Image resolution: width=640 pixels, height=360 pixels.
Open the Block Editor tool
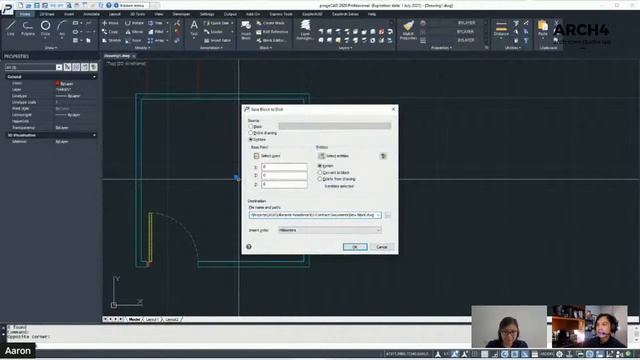coord(272,40)
